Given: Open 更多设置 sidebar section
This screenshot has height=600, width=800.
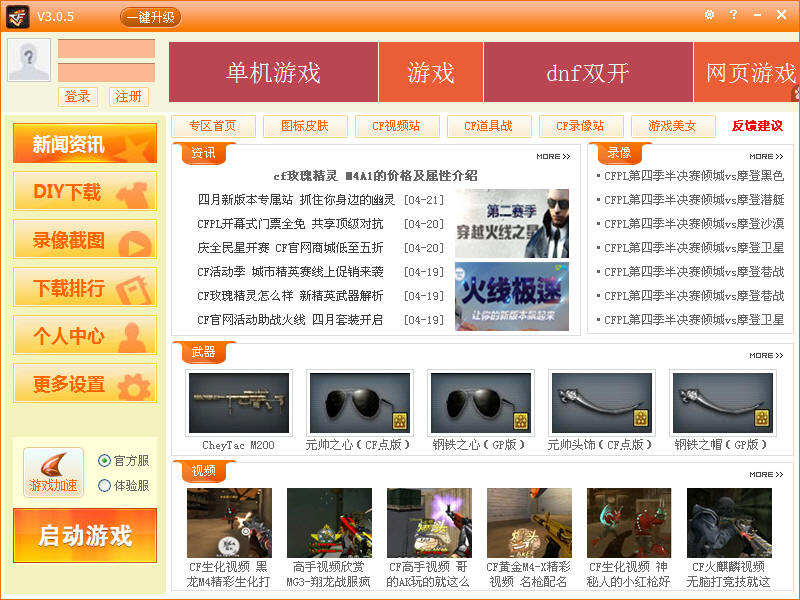Looking at the screenshot, I should pyautogui.click(x=85, y=383).
